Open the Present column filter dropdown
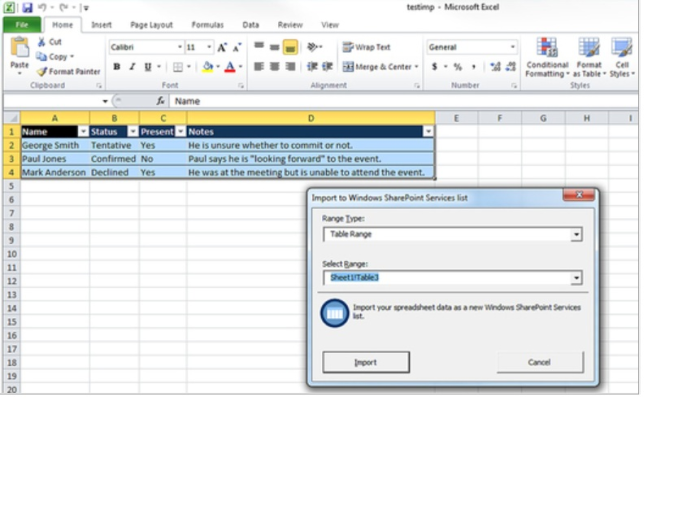The height and width of the screenshot is (523, 700). (x=180, y=132)
